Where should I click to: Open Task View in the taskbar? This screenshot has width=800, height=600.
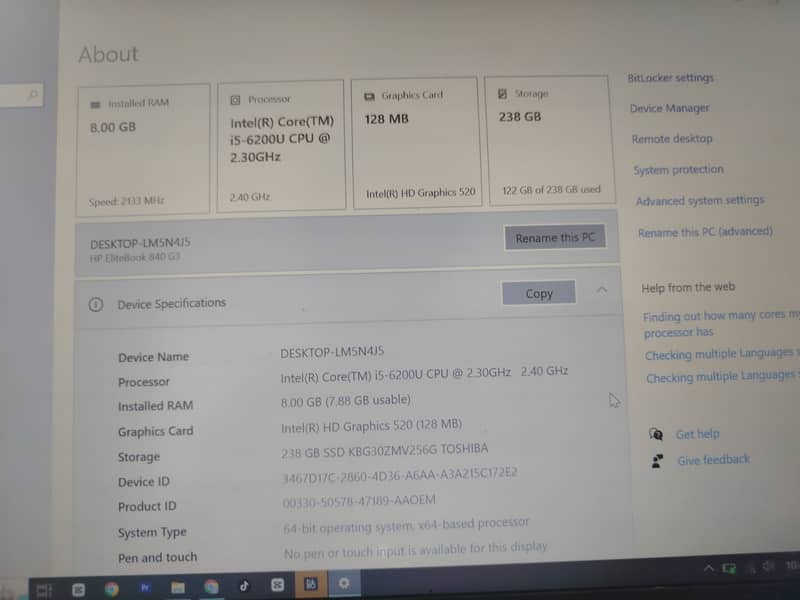pos(44,590)
